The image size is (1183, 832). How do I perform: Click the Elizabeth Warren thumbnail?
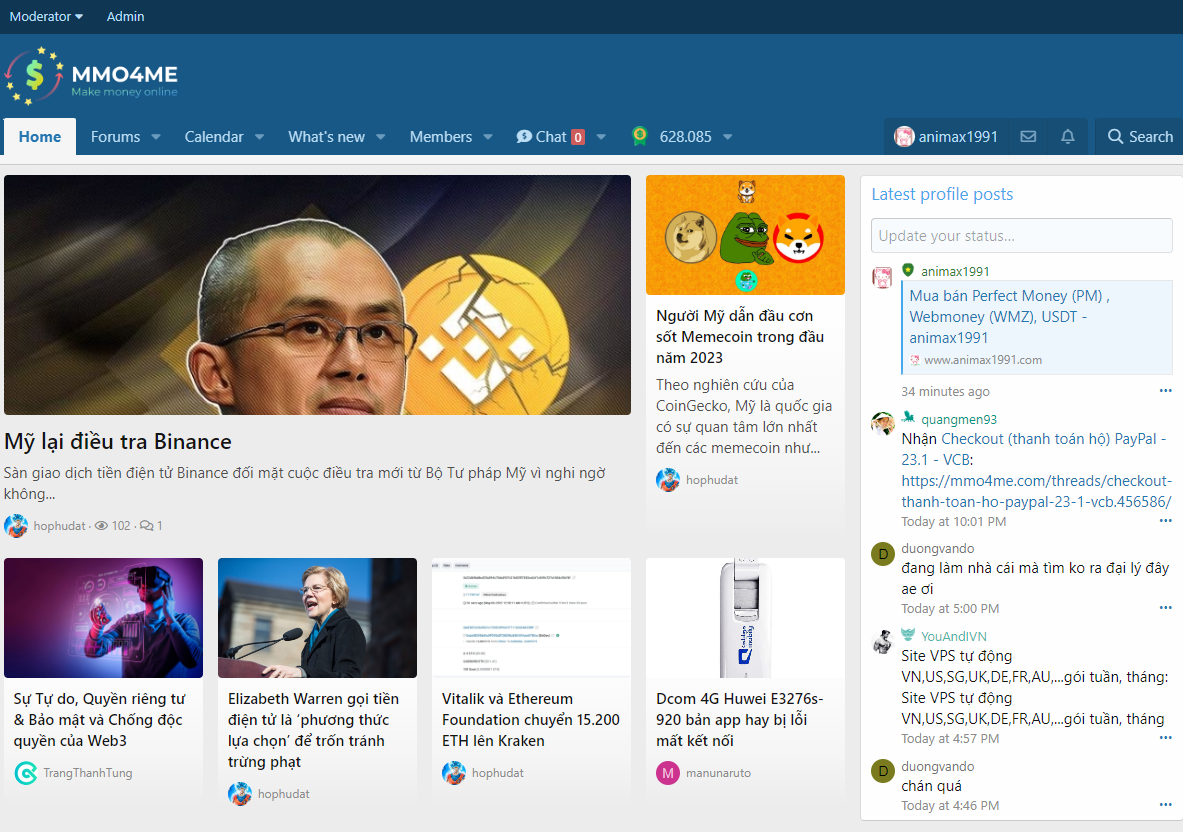(318, 618)
